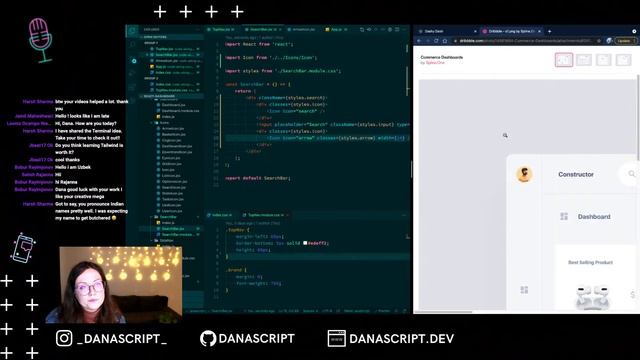Collapse the project folder section header in Explorer

pos(171,96)
